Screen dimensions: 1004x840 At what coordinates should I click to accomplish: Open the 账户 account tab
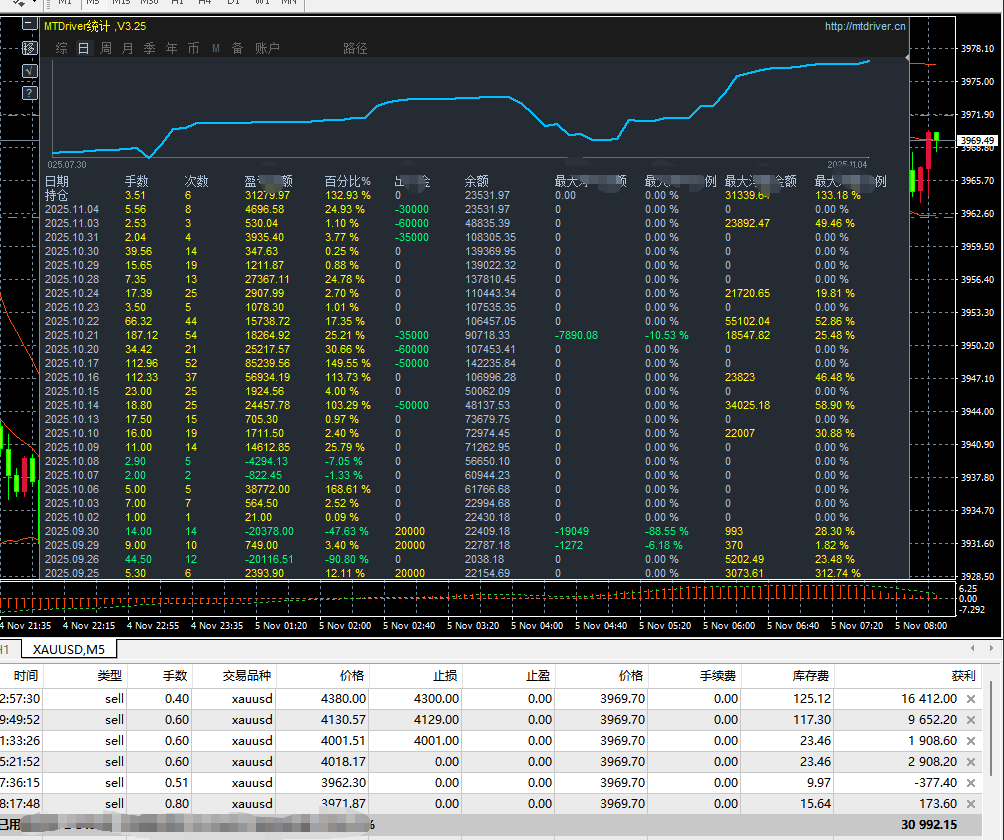(x=267, y=48)
